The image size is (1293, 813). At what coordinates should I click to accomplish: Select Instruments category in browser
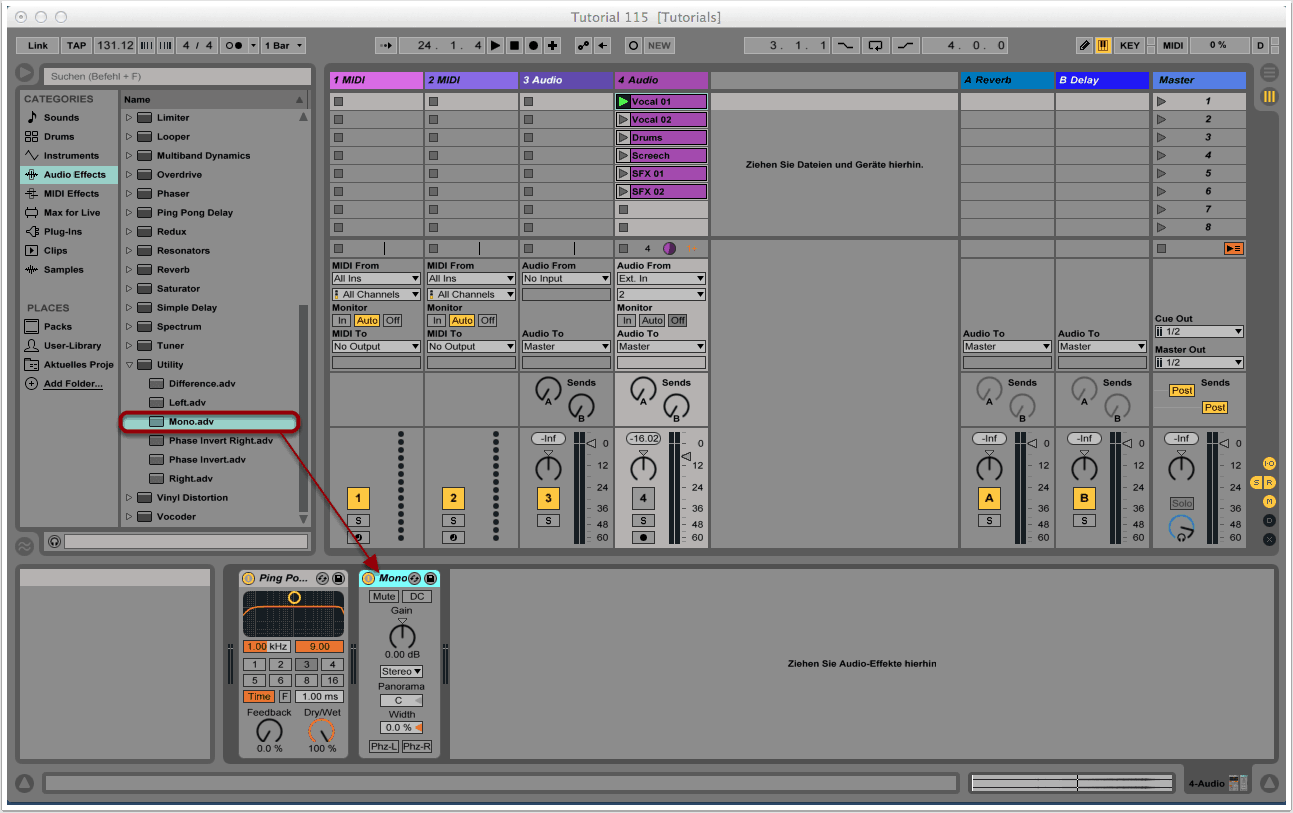click(x=70, y=156)
